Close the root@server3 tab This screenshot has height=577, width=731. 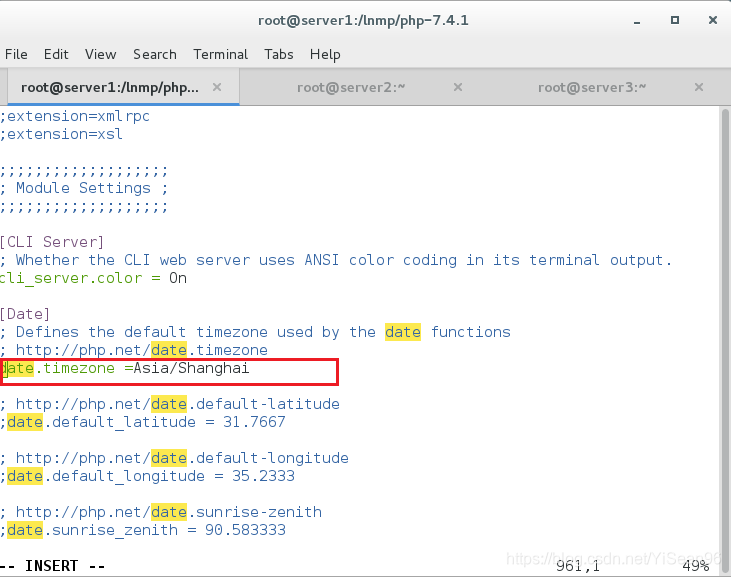pyautogui.click(x=699, y=87)
